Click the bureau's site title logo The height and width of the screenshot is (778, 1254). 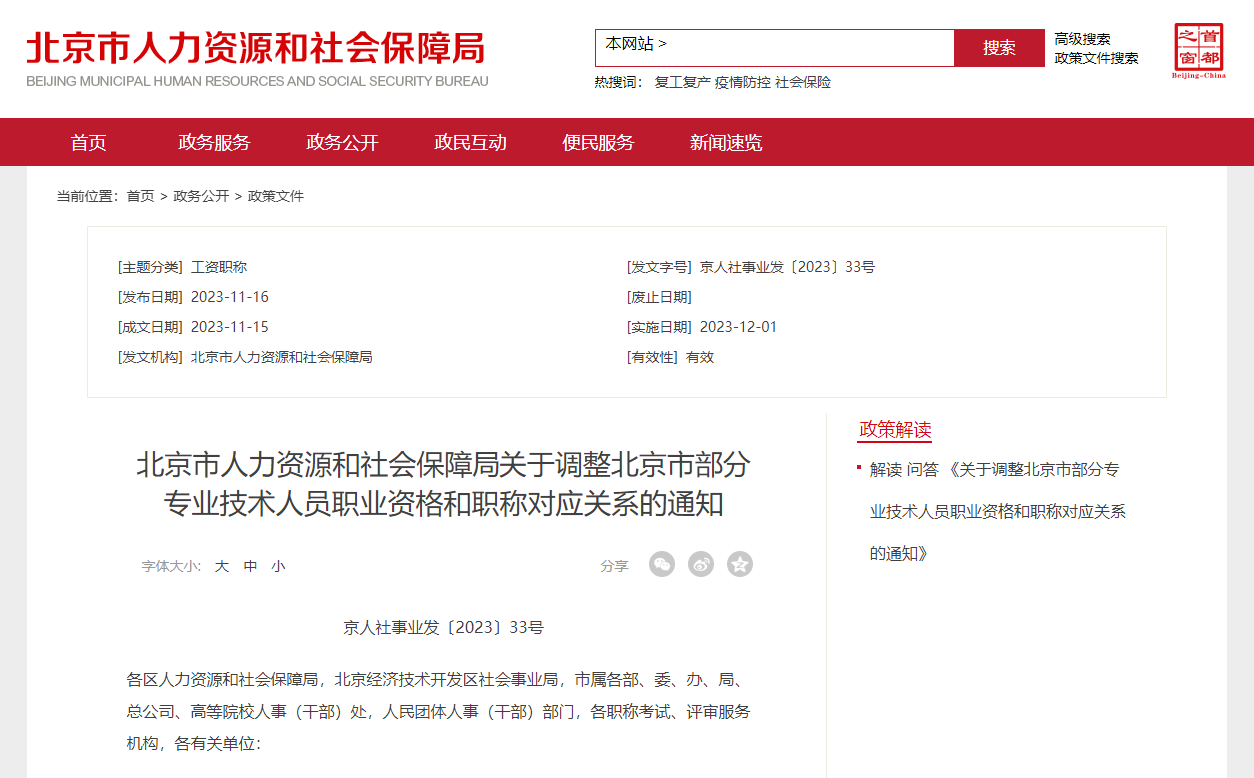click(257, 58)
